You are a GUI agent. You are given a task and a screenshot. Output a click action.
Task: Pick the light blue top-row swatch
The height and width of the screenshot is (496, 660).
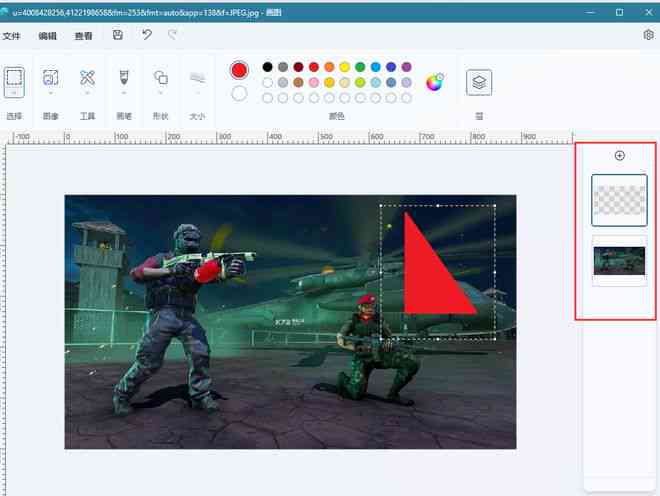point(375,67)
